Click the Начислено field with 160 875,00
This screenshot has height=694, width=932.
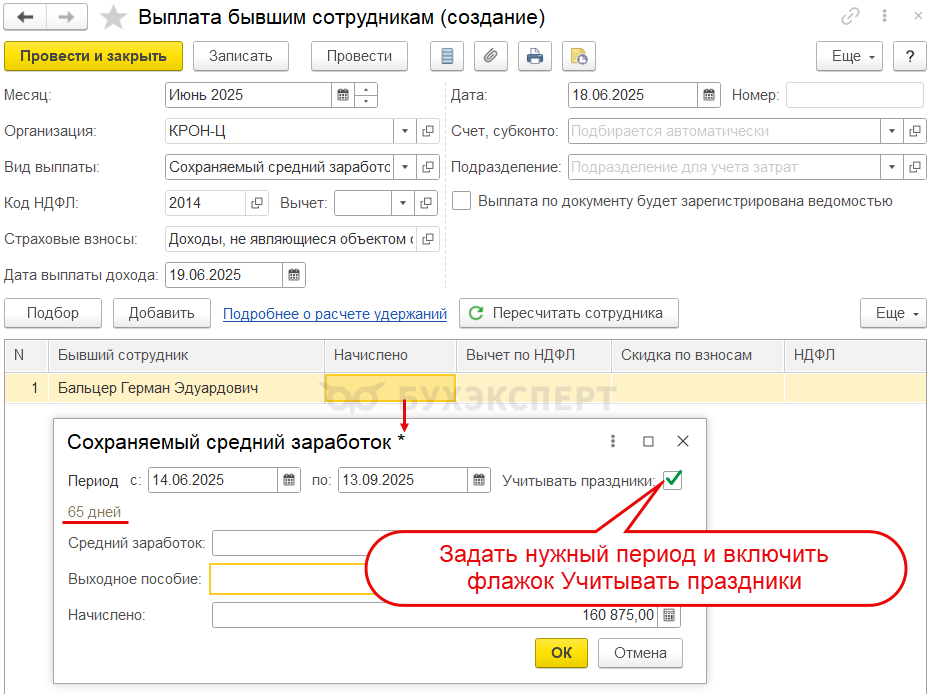[x=434, y=615]
